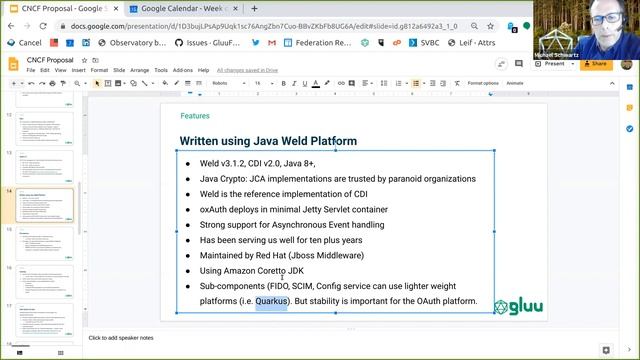This screenshot has height=360, width=640.
Task: Open the text Align dropdown
Action: pyautogui.click(x=367, y=83)
